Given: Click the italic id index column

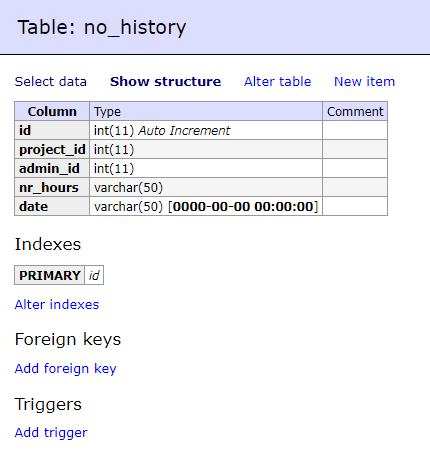Looking at the screenshot, I should point(94,275).
